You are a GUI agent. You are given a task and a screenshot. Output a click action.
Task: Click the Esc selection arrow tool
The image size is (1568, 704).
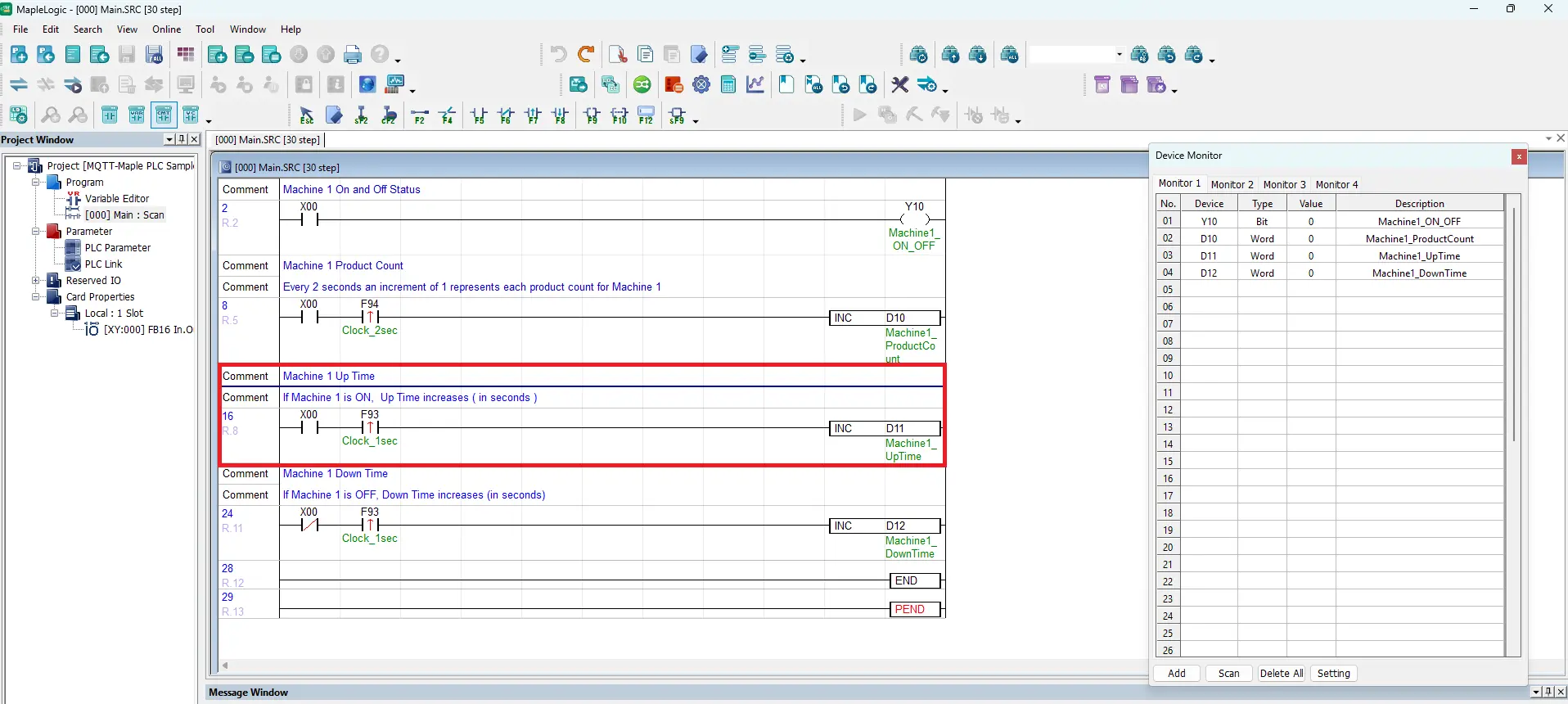(x=307, y=115)
